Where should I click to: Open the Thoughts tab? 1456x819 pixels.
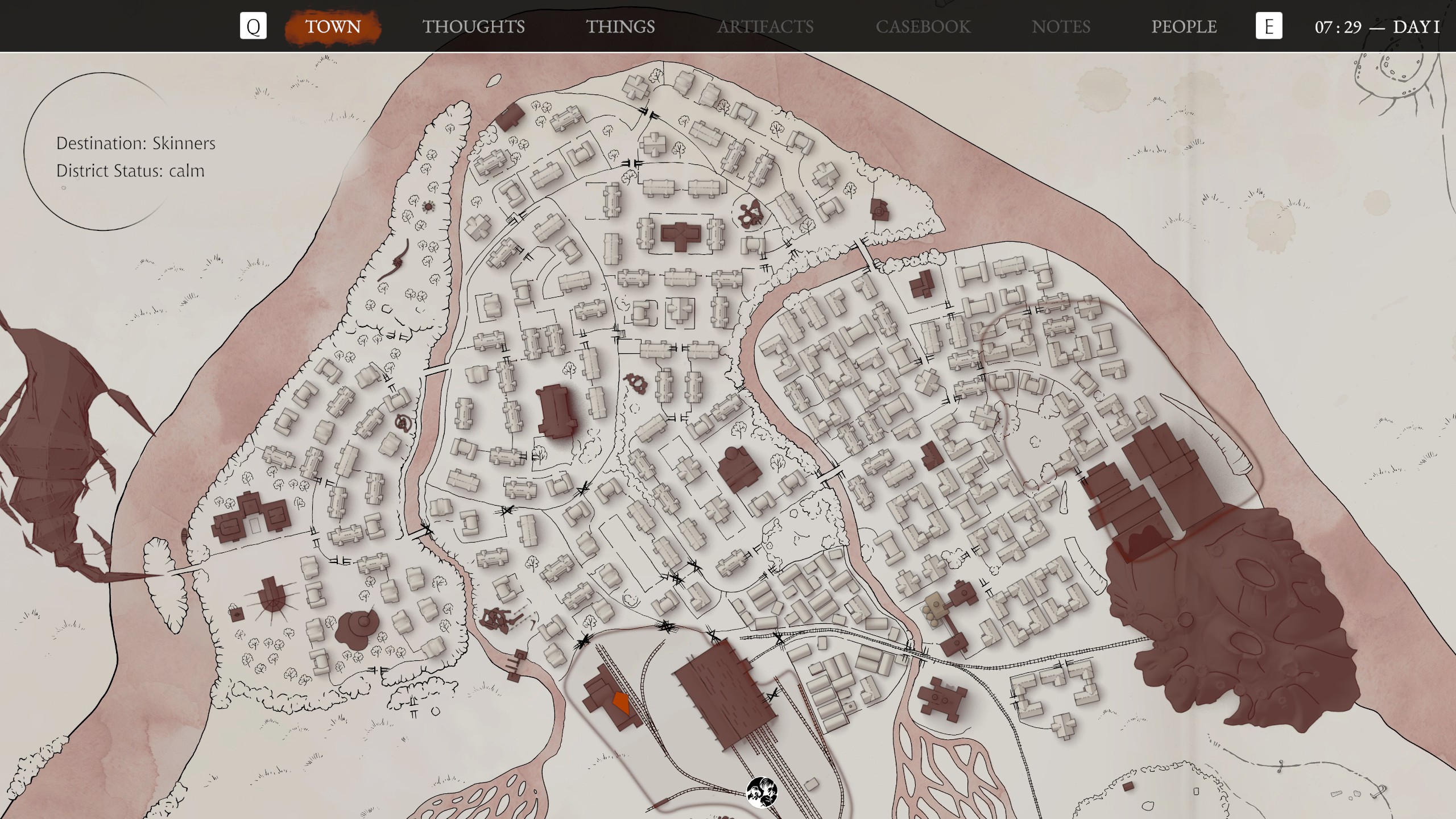tap(473, 27)
